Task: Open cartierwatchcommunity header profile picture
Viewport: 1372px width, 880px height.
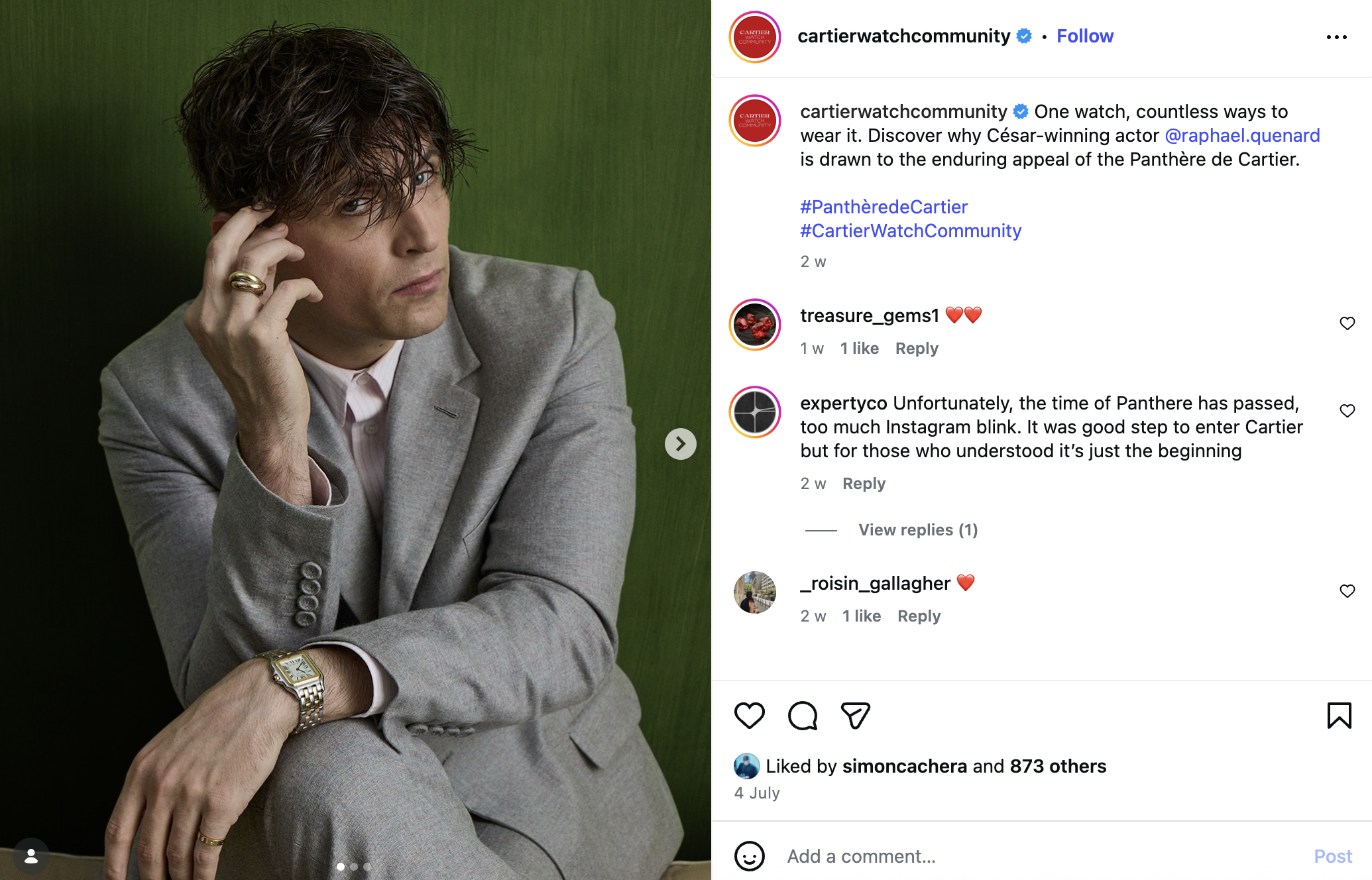Action: 755,37
